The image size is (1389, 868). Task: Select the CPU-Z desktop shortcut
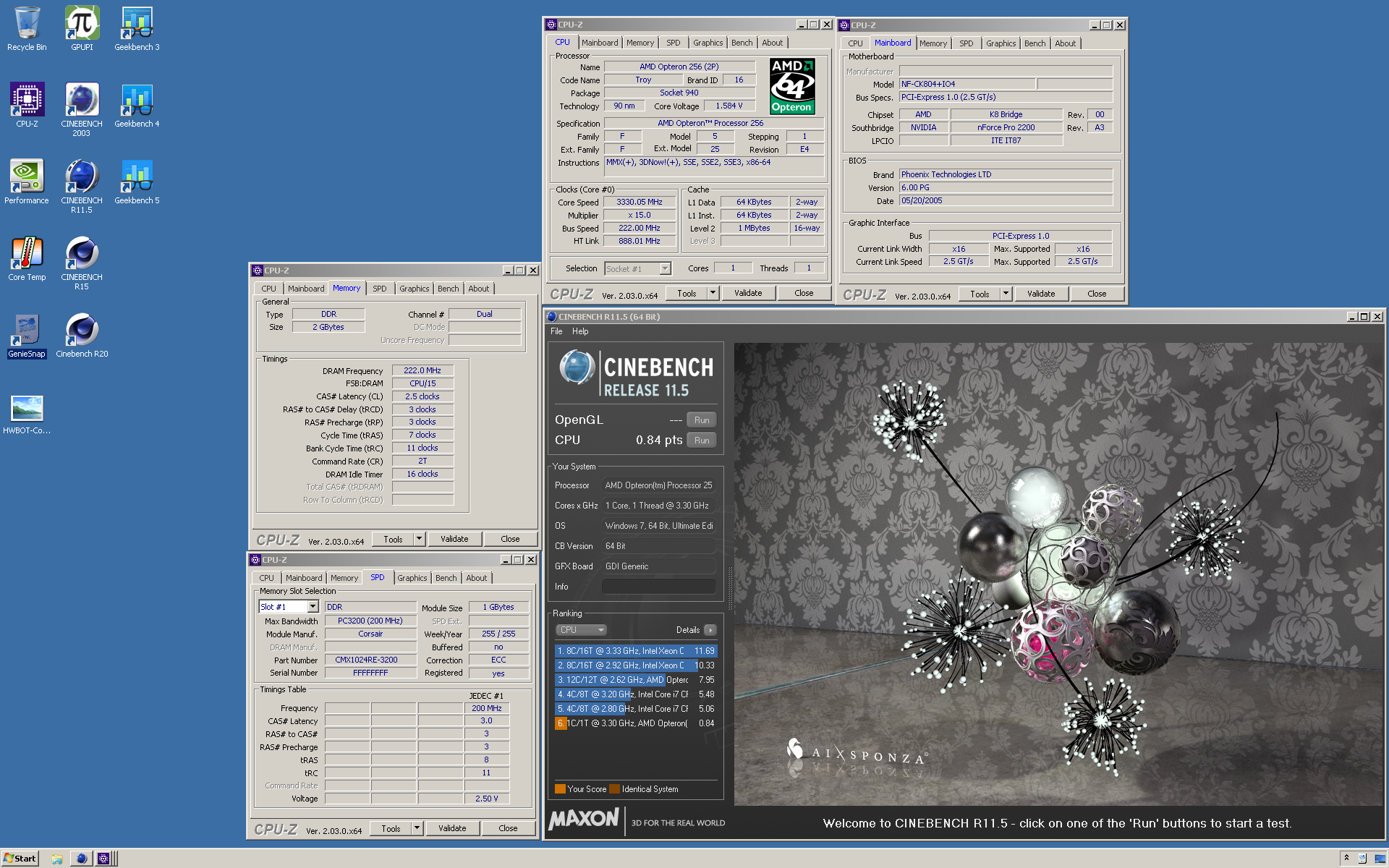[x=27, y=106]
